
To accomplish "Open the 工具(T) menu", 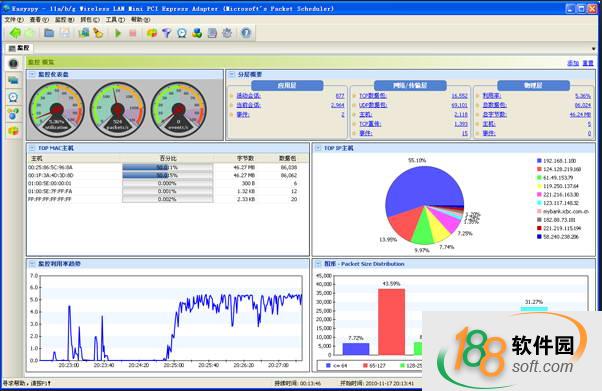I will point(115,19).
